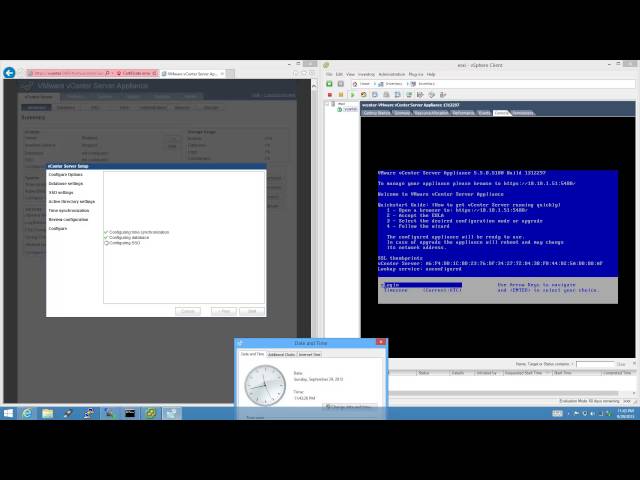Open the Help menu in vSphere Client
Image resolution: width=640 pixels, height=480 pixels.
431,74
